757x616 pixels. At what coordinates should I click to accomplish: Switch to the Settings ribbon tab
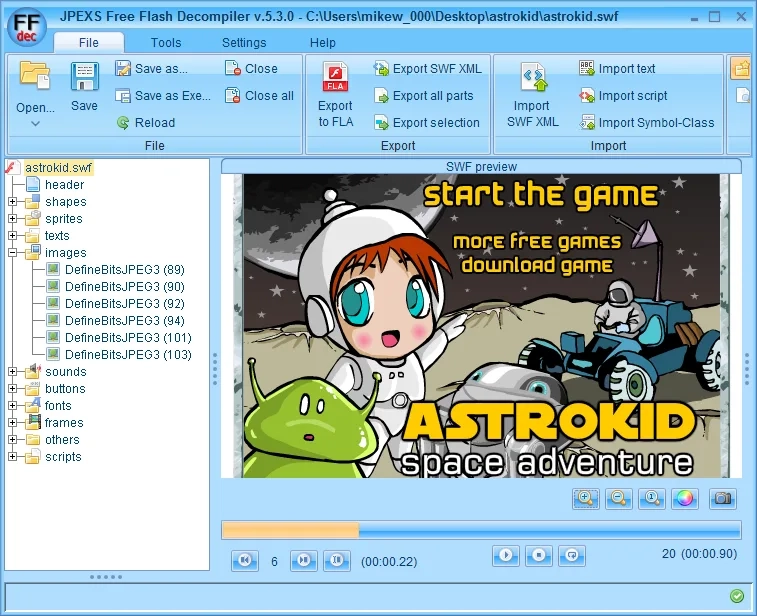point(244,42)
